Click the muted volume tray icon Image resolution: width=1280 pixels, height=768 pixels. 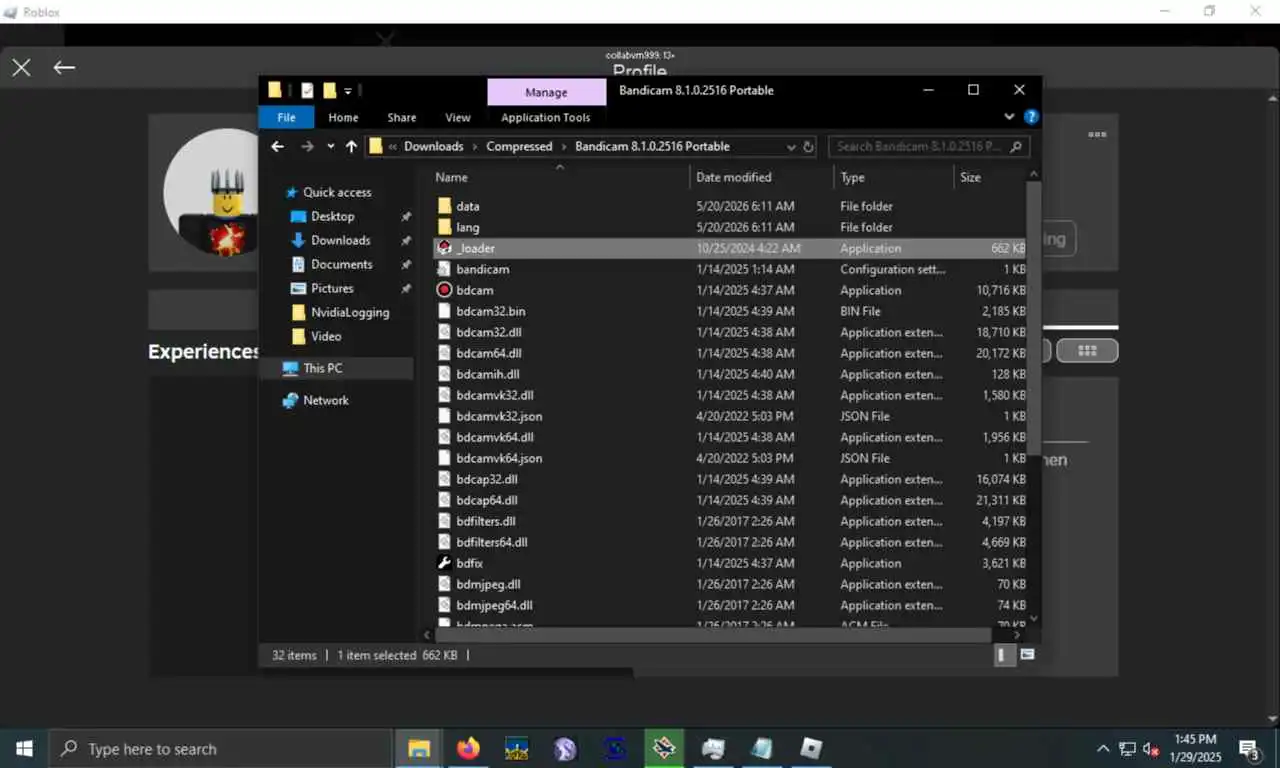point(1151,749)
